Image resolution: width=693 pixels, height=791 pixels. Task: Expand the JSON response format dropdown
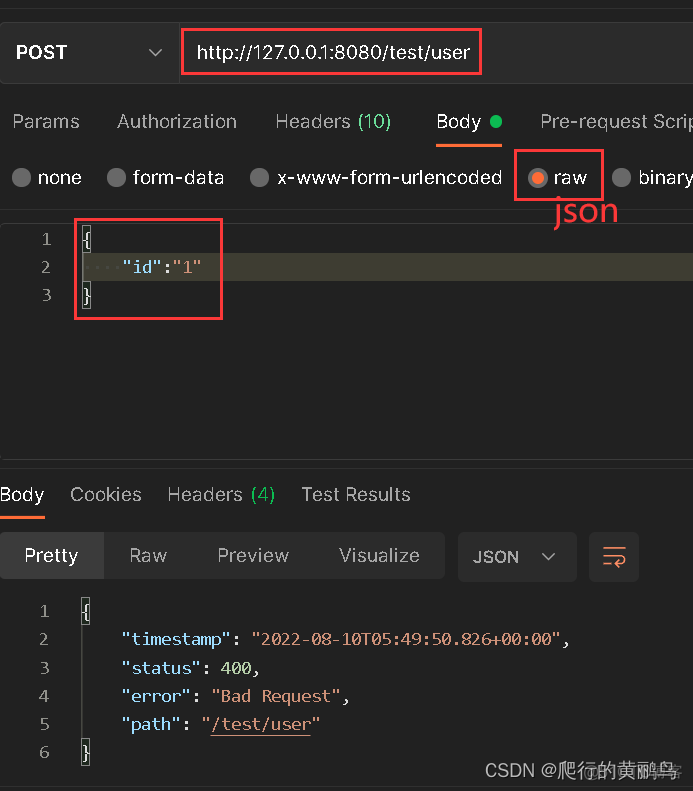[516, 557]
